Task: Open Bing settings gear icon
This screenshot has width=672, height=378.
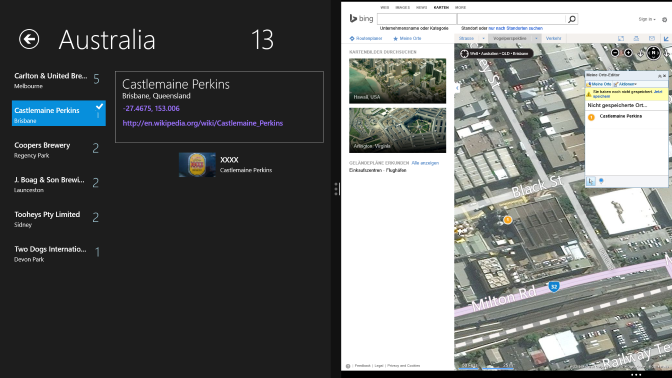Action: point(665,20)
